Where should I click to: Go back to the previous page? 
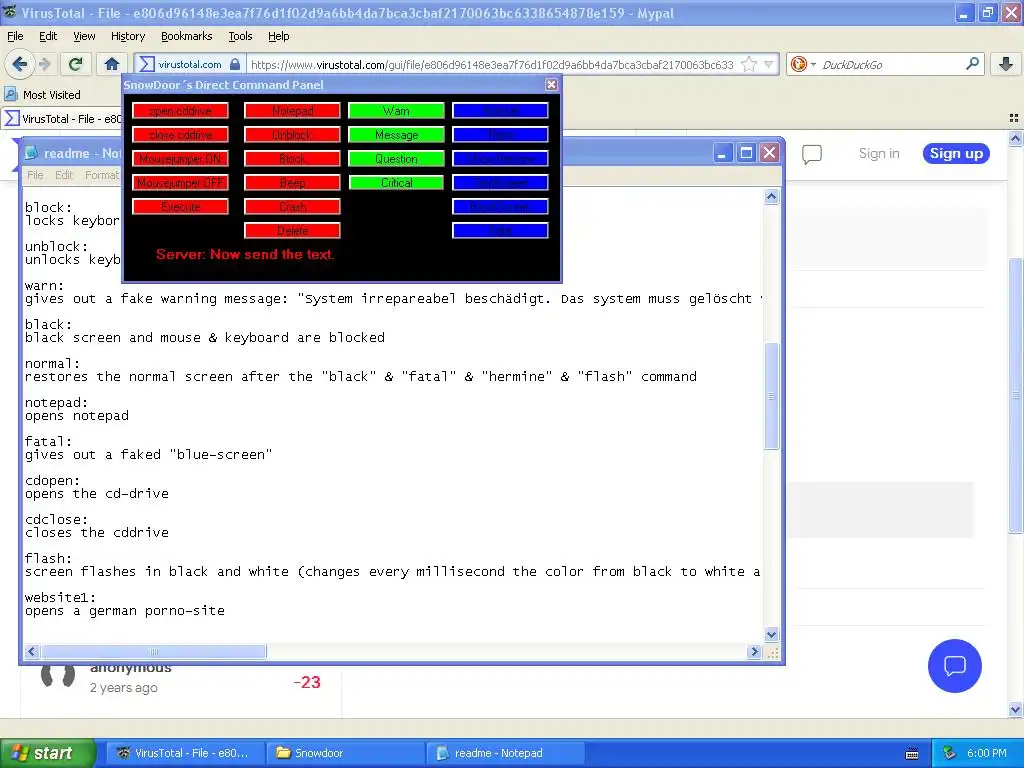pyautogui.click(x=19, y=64)
